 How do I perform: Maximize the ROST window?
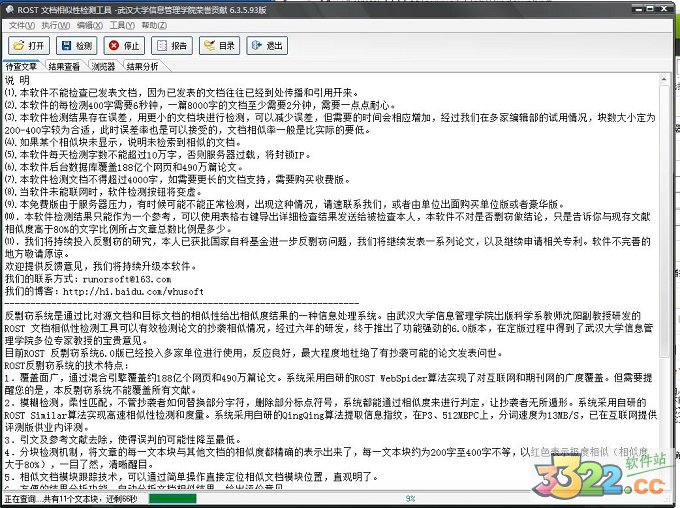pos(650,8)
